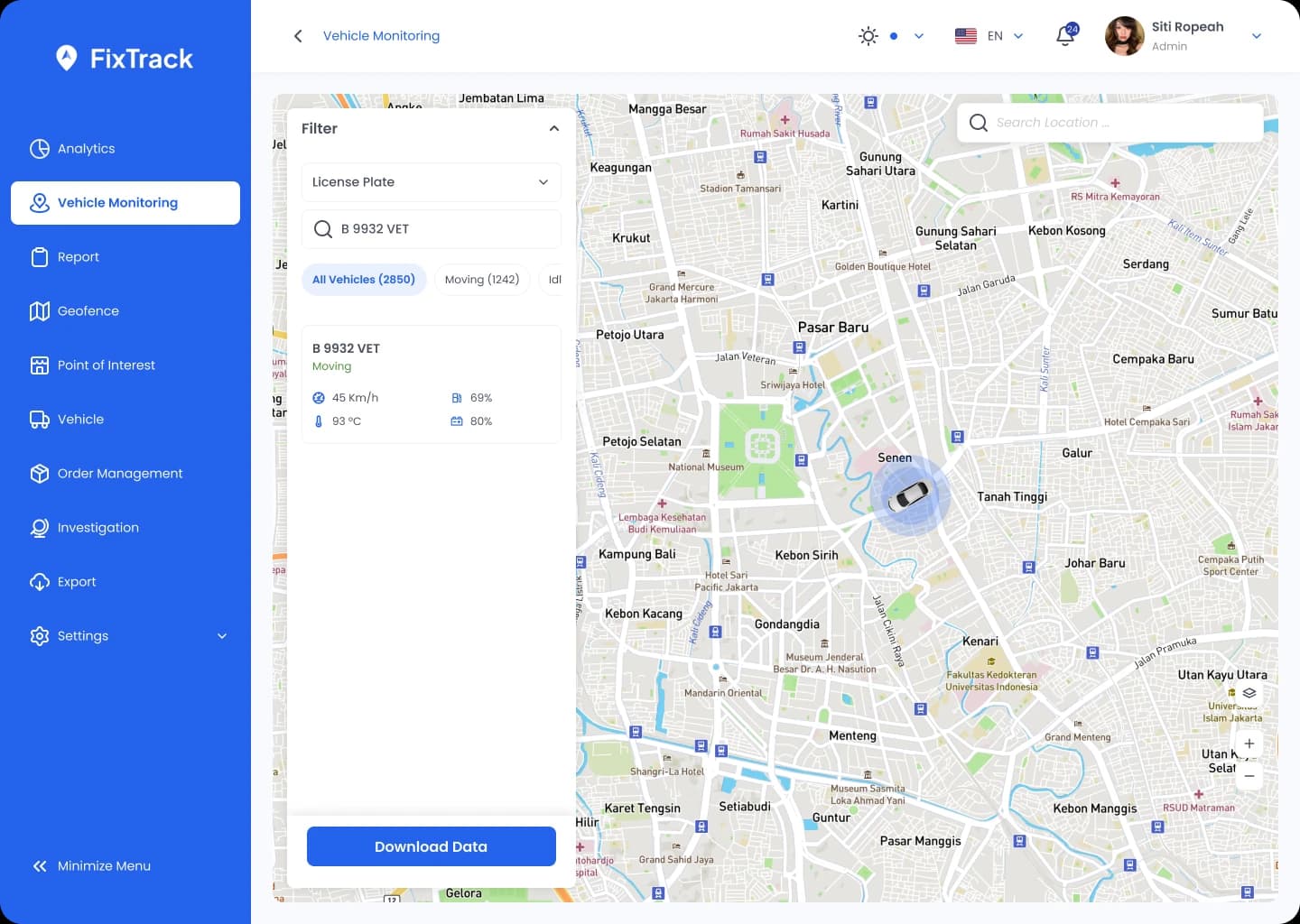Click the Museum Jenderal Nasution marker
Viewport: 1300px width, 924px height.
point(824,644)
